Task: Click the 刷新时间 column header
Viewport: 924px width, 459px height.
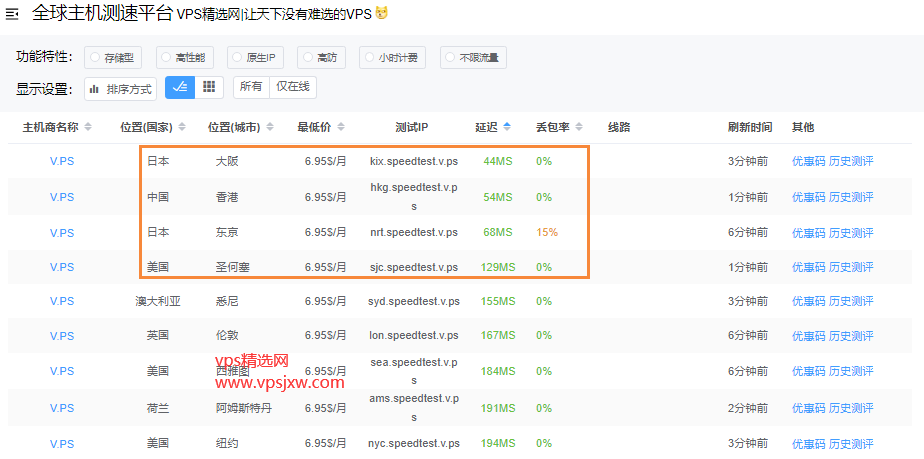Action: (x=750, y=127)
